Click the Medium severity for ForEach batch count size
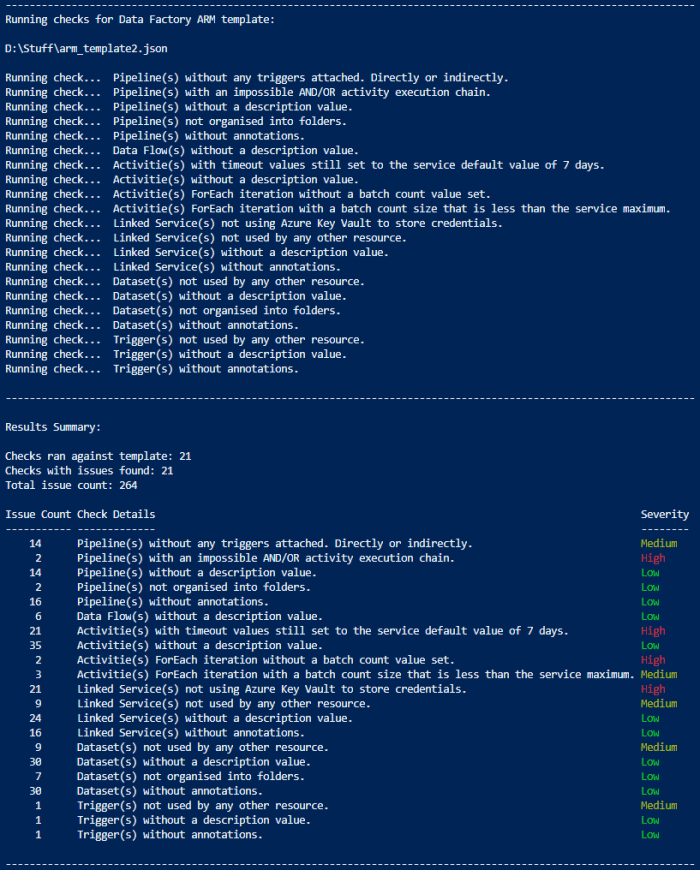The height and width of the screenshot is (870, 700). (x=659, y=674)
